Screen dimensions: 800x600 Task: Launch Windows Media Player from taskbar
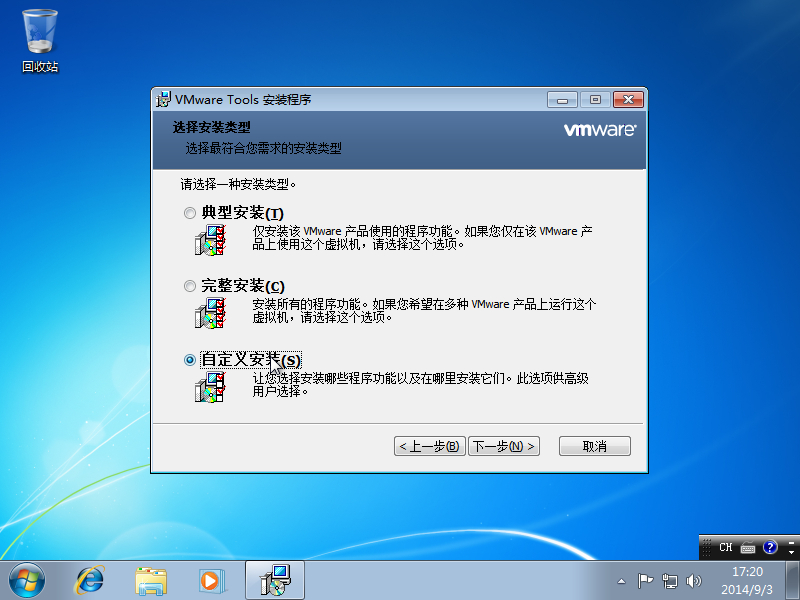[x=211, y=581]
